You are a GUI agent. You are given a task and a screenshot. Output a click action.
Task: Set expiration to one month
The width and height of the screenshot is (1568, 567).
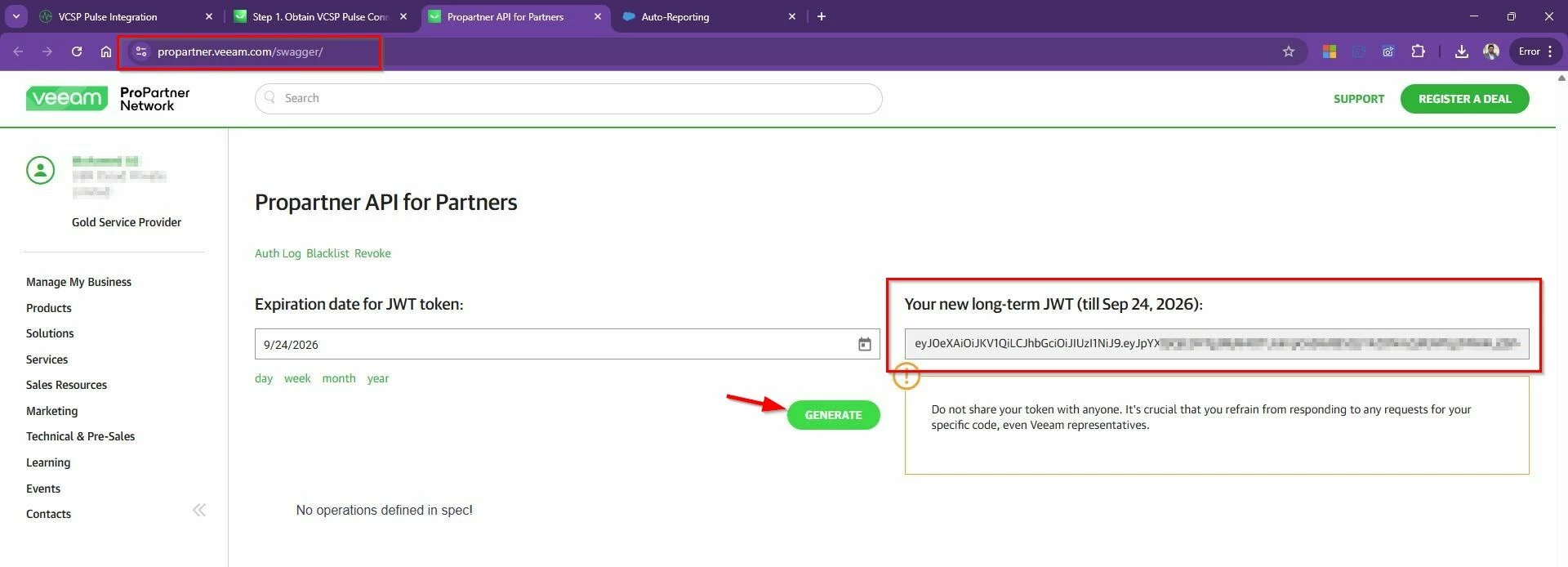[339, 378]
